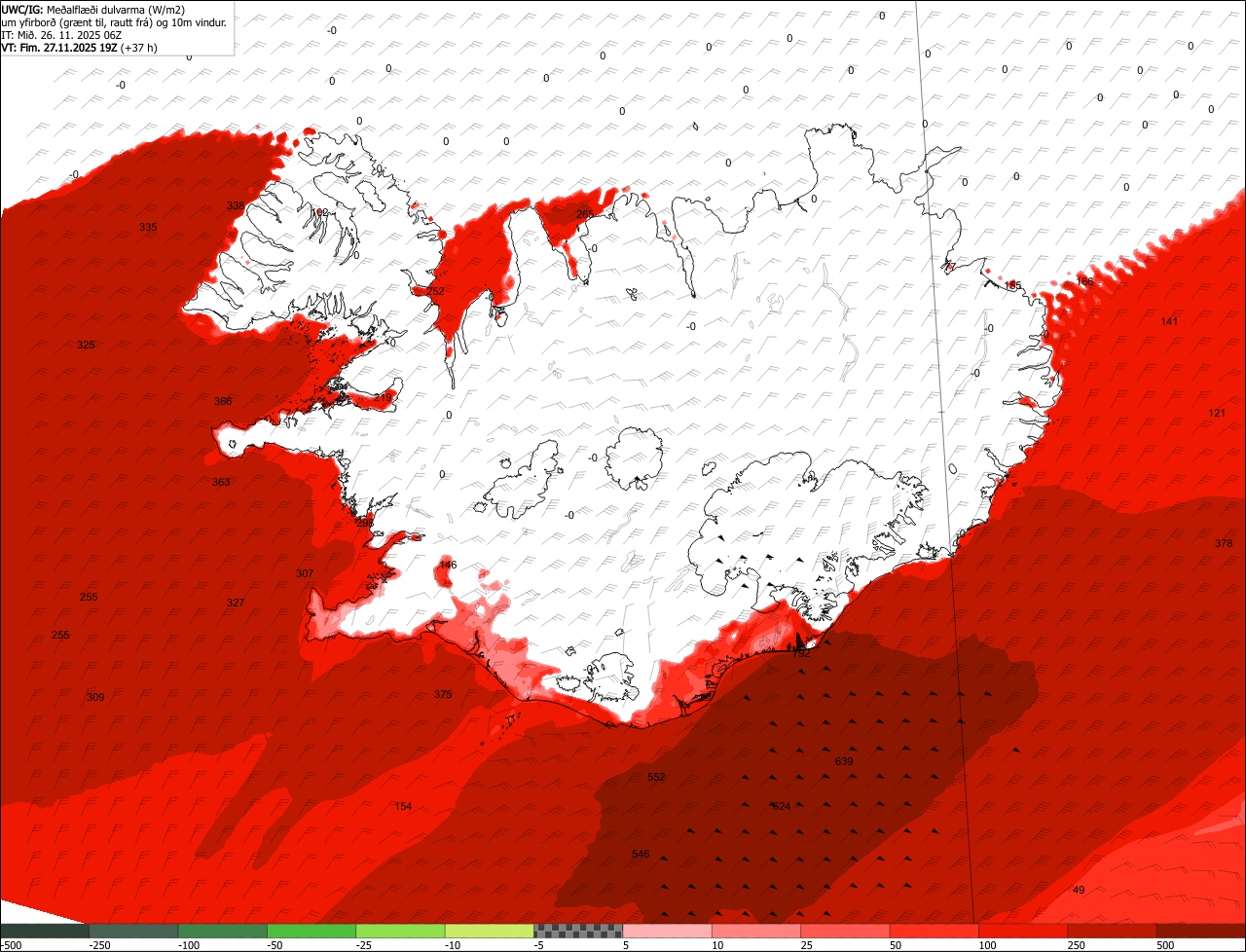
Task: Click the pale pink 5 to 10 legend swatch
Action: pyautogui.click(x=667, y=931)
